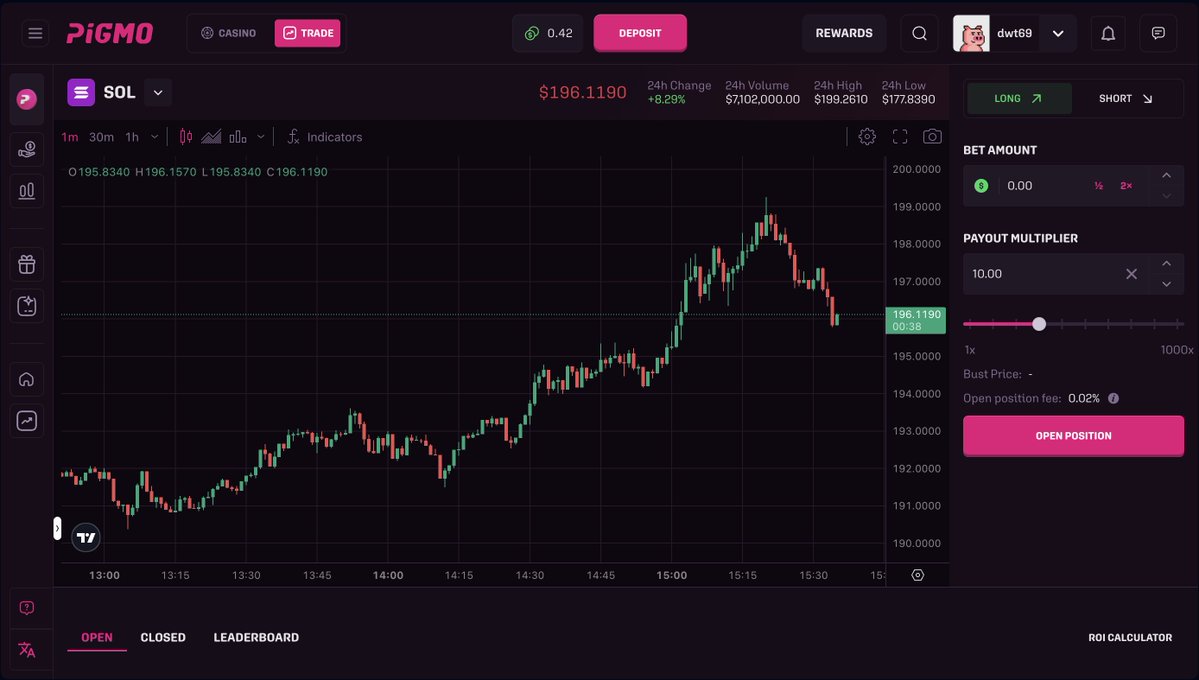1199x680 pixels.
Task: Expand the SOL asset dropdown
Action: coord(158,93)
